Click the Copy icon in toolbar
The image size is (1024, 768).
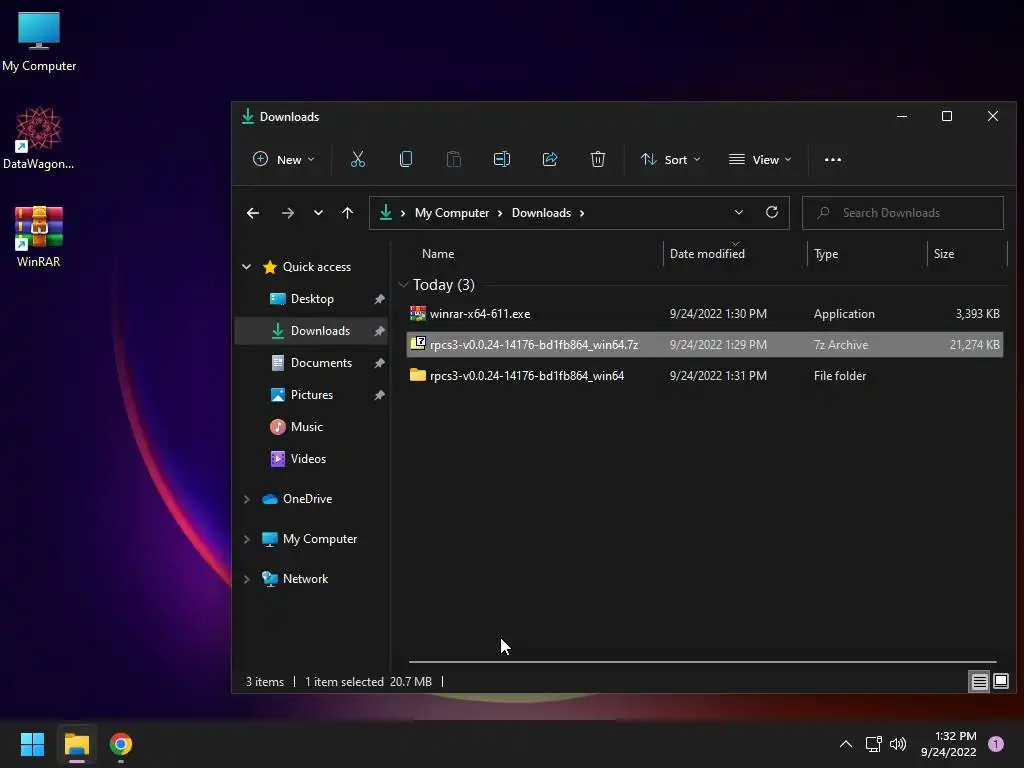[x=406, y=159]
